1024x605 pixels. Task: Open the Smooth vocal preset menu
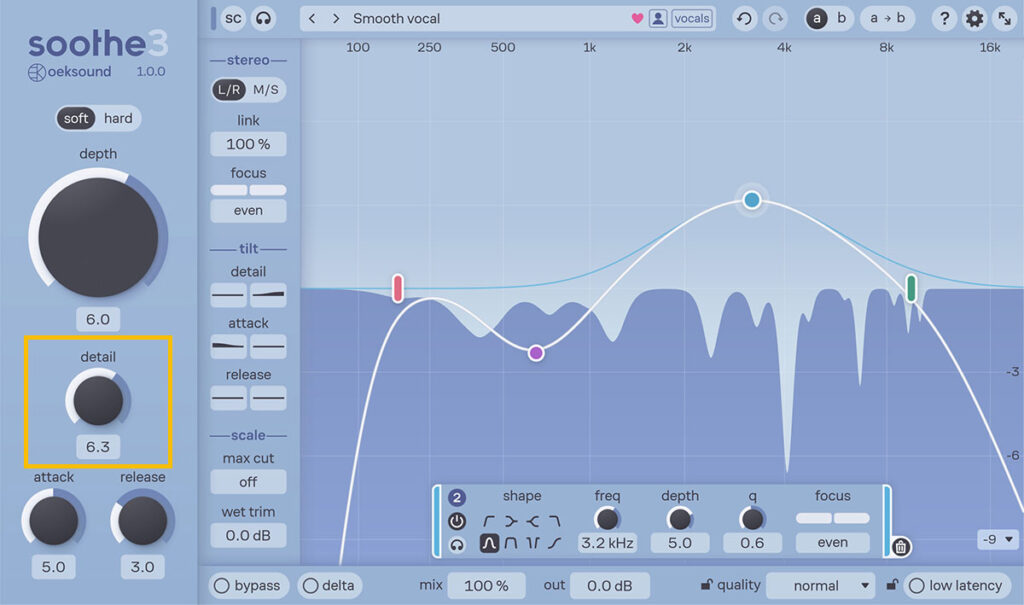tap(396, 18)
